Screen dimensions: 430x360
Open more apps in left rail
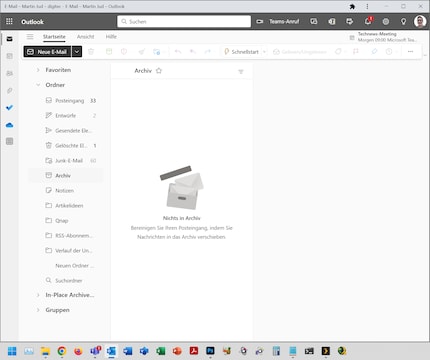tap(9, 141)
